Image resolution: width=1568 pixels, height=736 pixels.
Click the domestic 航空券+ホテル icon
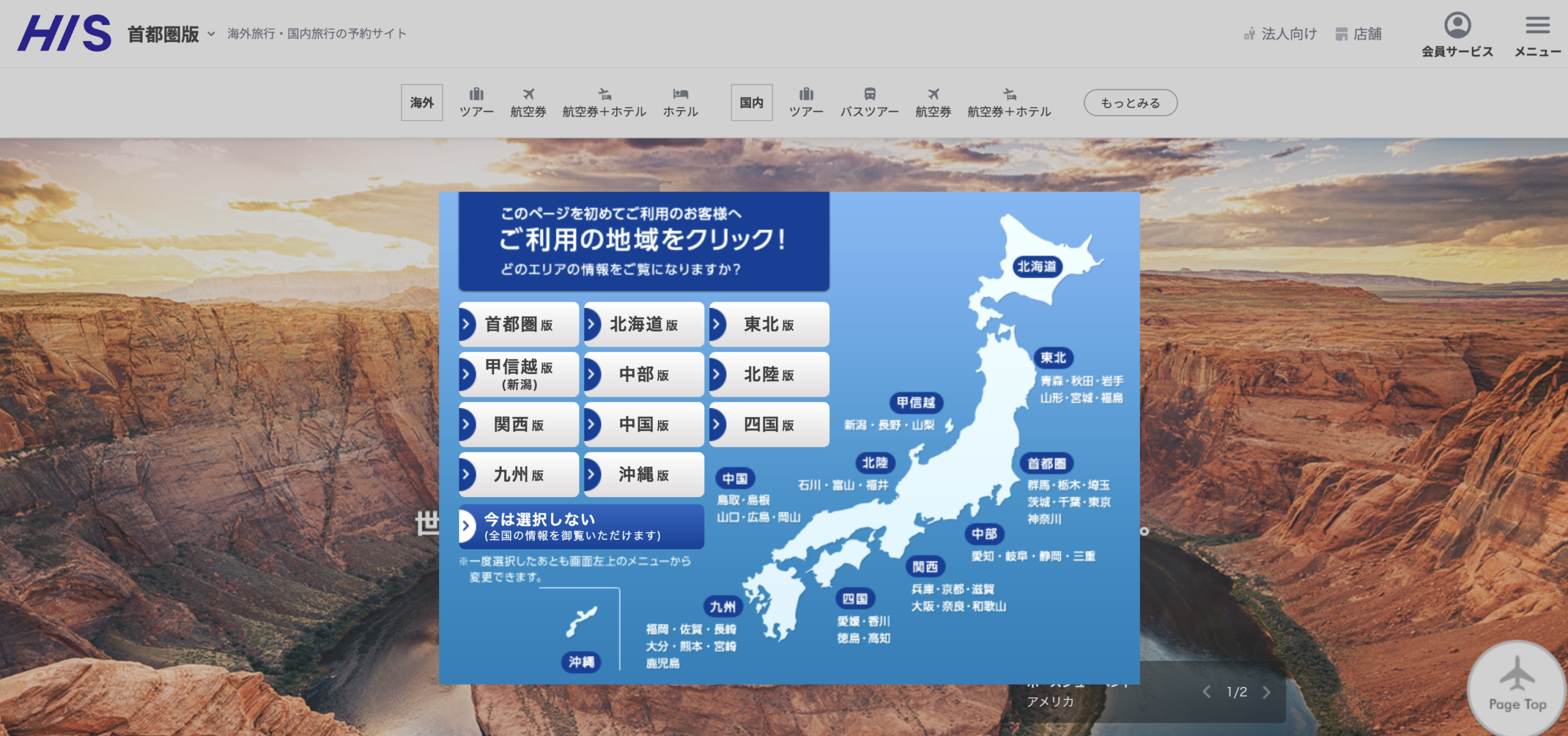[1009, 94]
